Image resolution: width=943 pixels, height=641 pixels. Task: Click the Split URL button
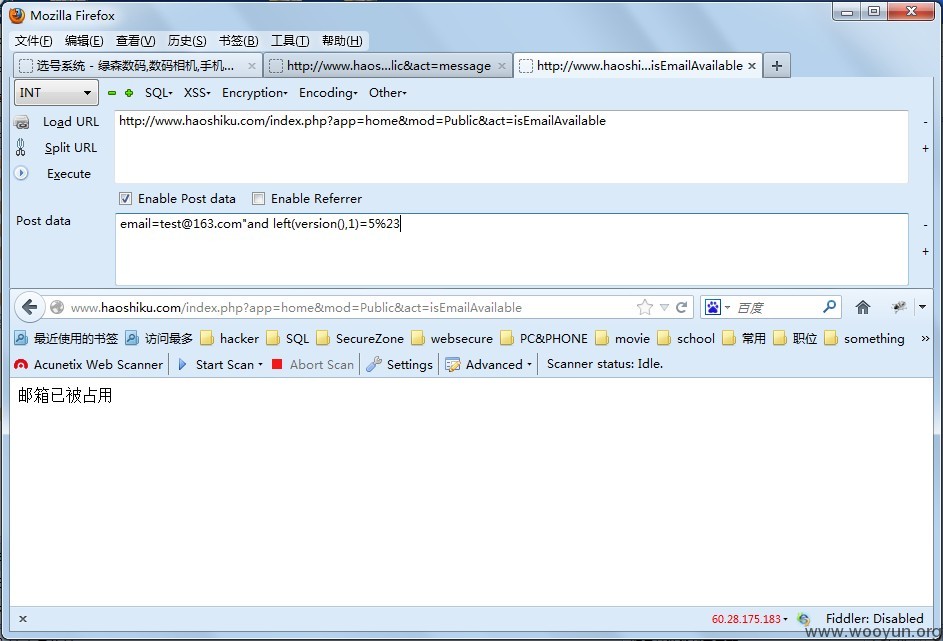click(70, 147)
